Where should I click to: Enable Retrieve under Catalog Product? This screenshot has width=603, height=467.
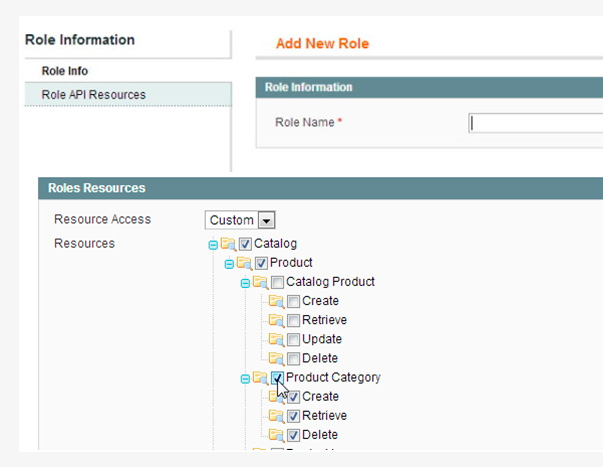[293, 320]
